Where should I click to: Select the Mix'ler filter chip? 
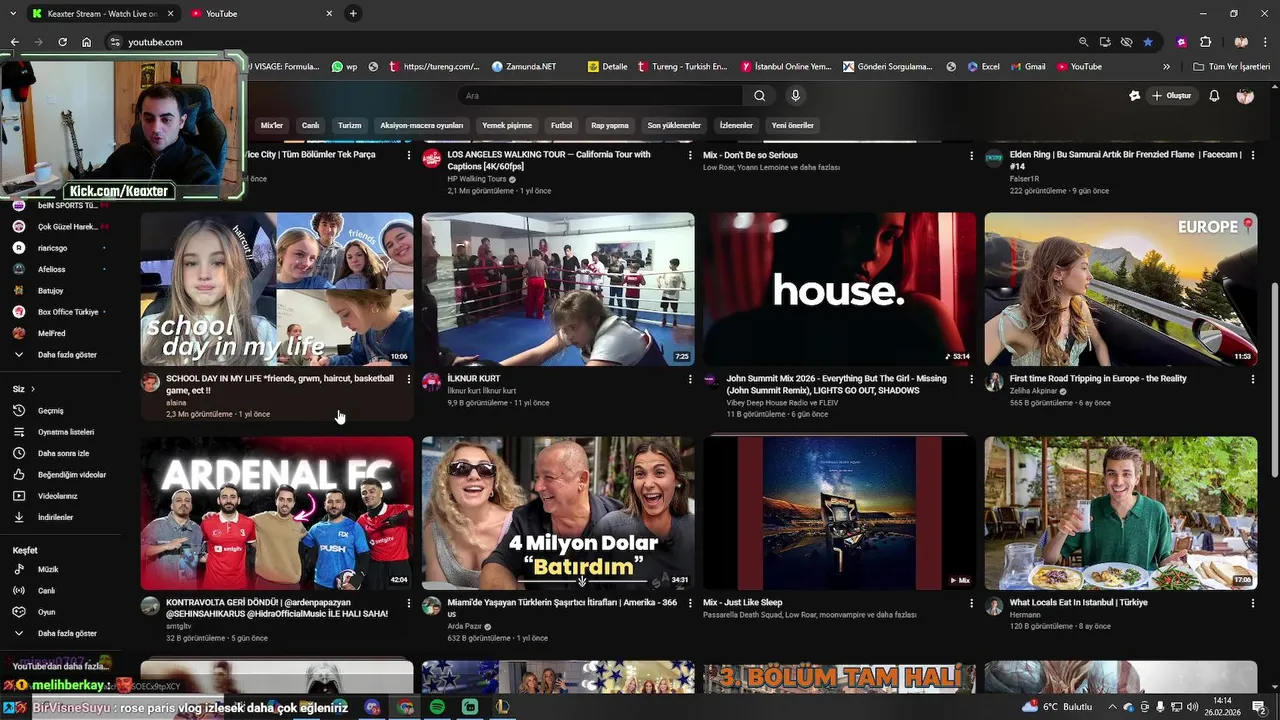272,125
